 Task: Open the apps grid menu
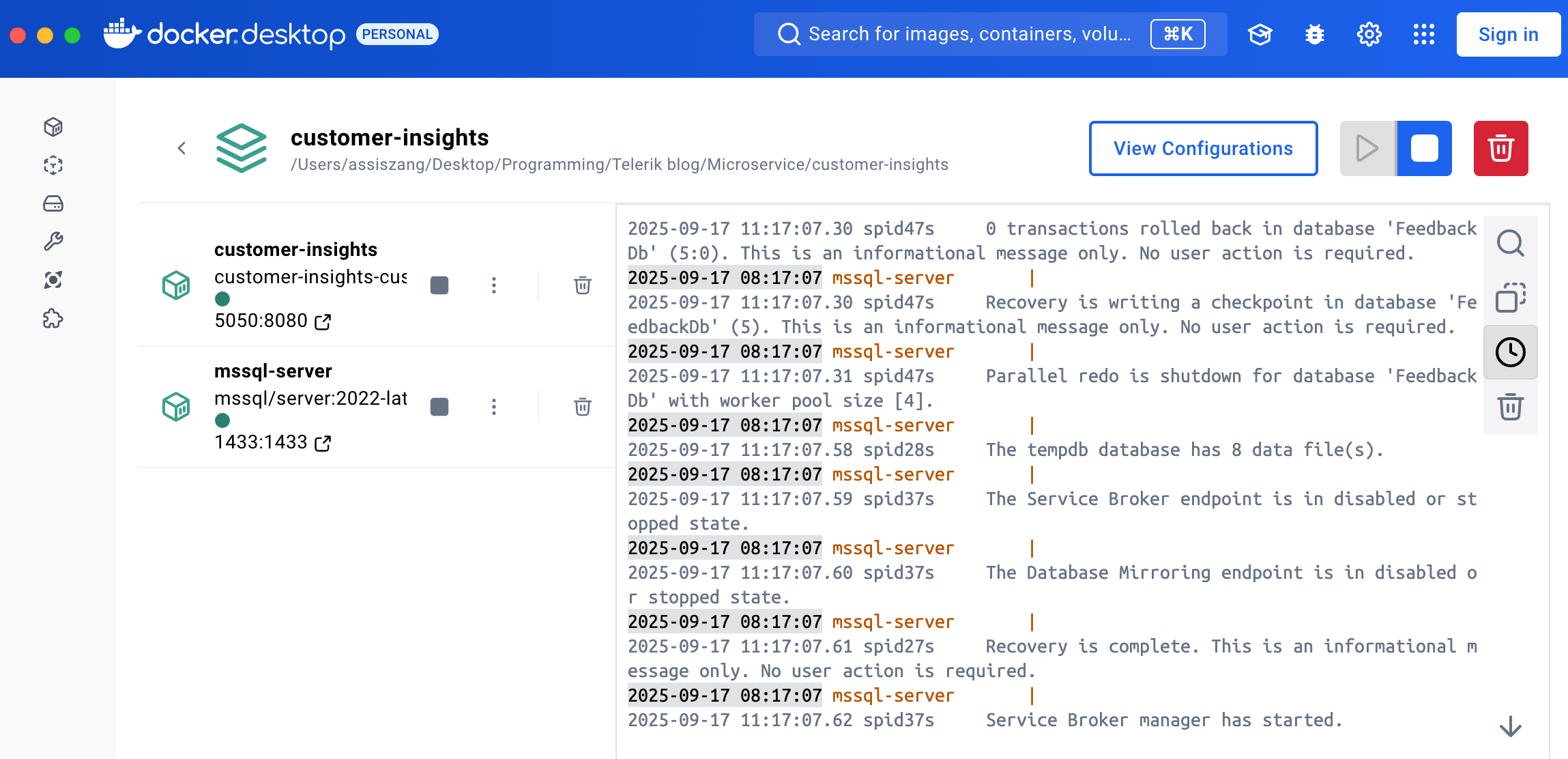(1423, 34)
